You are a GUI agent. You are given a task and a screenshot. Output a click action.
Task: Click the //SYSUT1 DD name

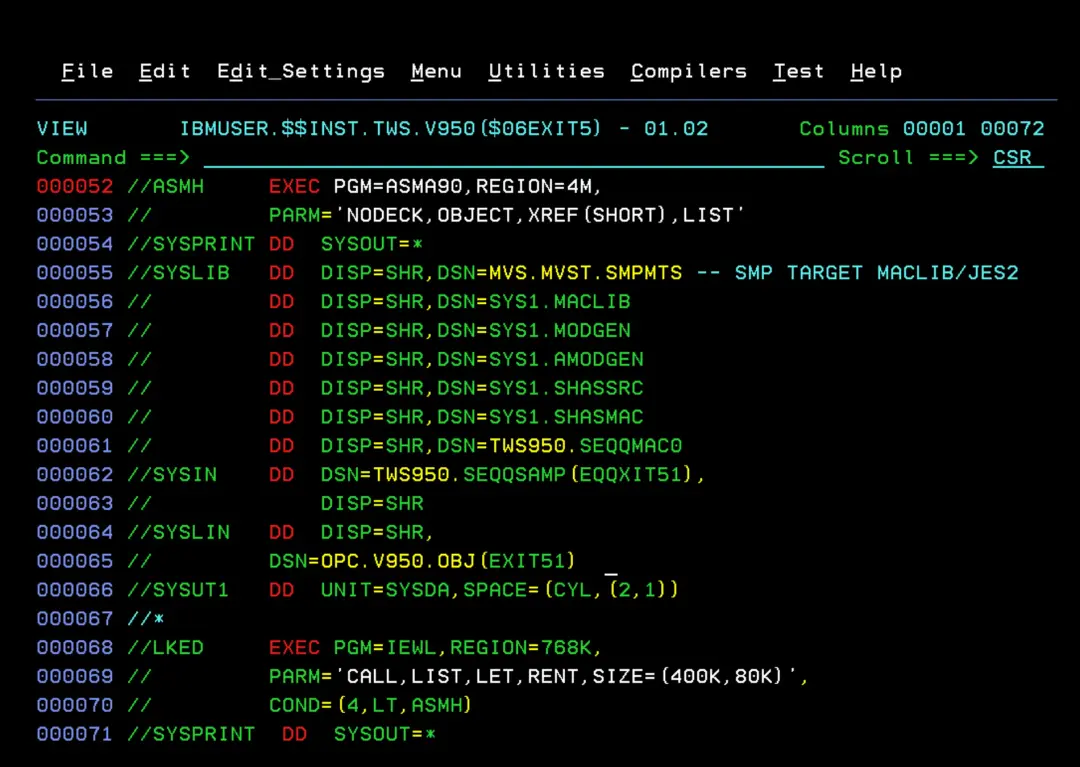(x=178, y=590)
